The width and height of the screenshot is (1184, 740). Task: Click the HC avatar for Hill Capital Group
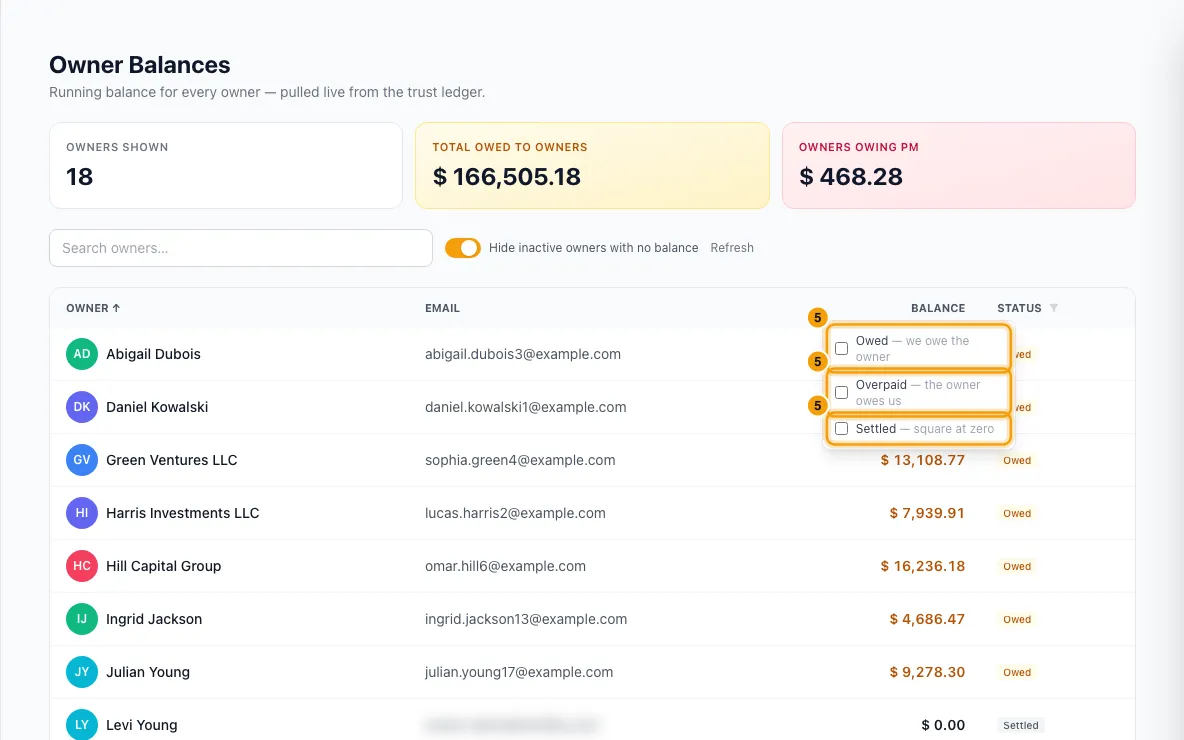point(82,566)
